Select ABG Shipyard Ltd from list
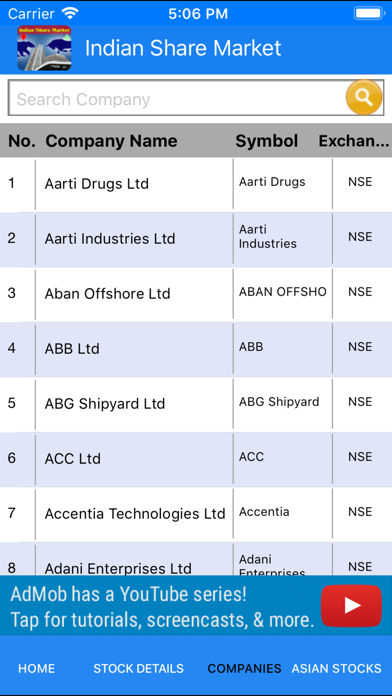Image resolution: width=392 pixels, height=696 pixels. click(196, 404)
